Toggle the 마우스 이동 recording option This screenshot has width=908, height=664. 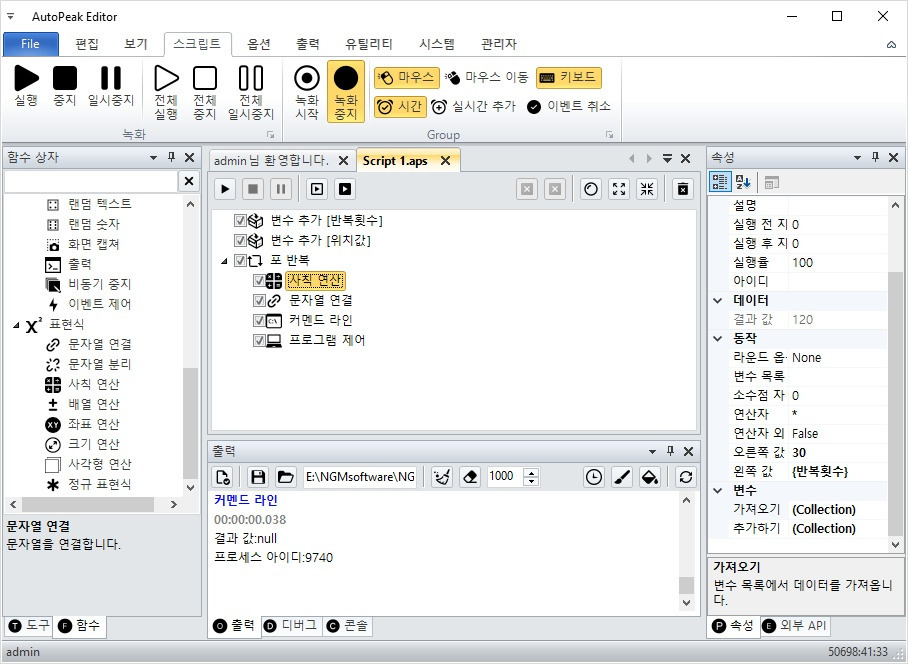coord(486,78)
